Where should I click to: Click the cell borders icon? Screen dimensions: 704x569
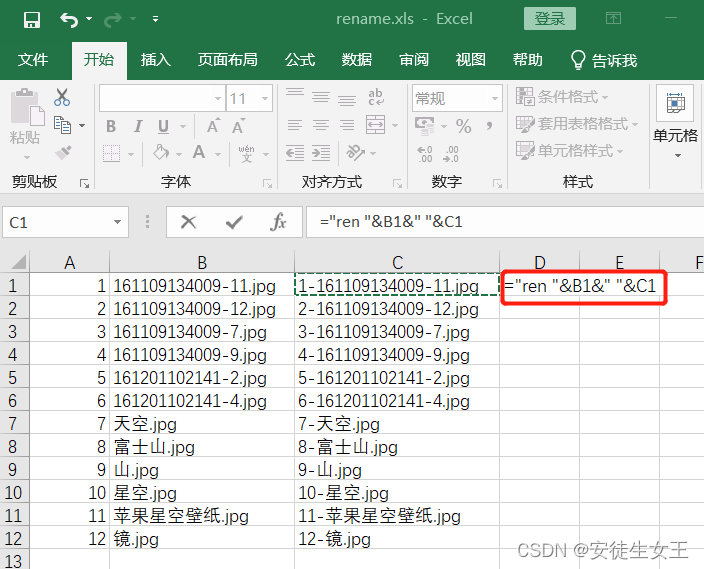111,153
